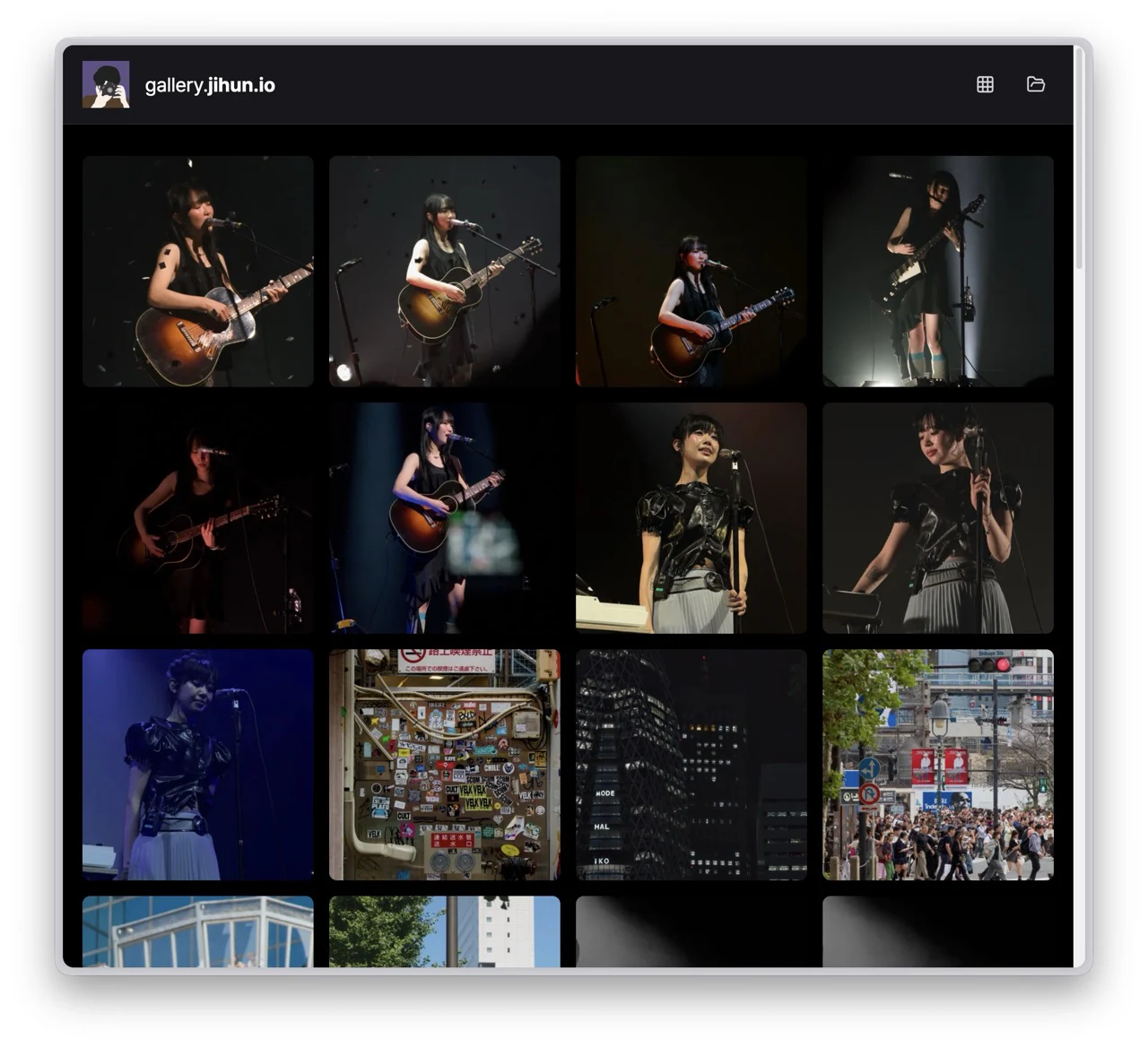The width and height of the screenshot is (1148, 1048).
Task: Click the photographer avatar logo
Action: coord(106,84)
